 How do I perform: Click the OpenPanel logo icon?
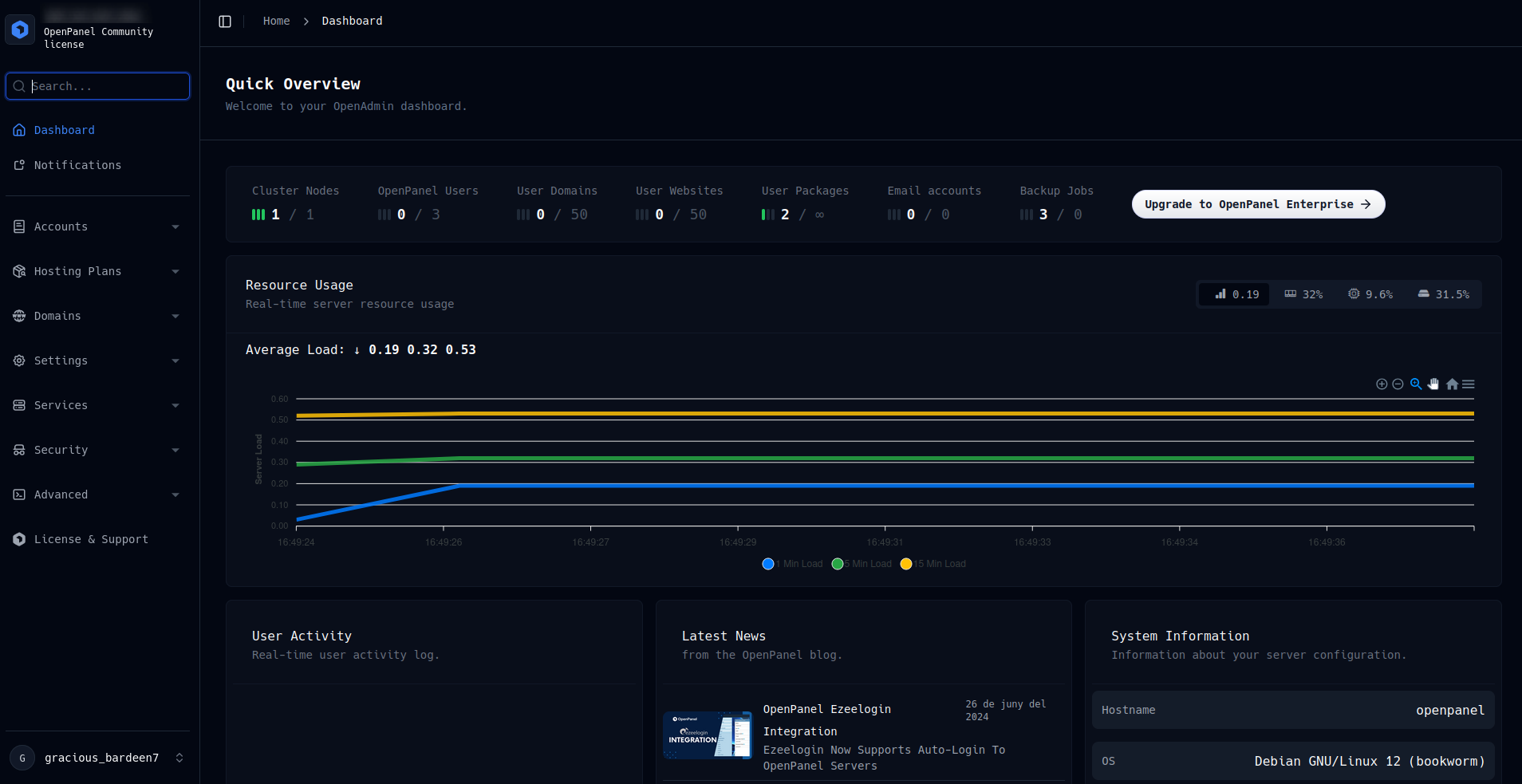coord(20,30)
